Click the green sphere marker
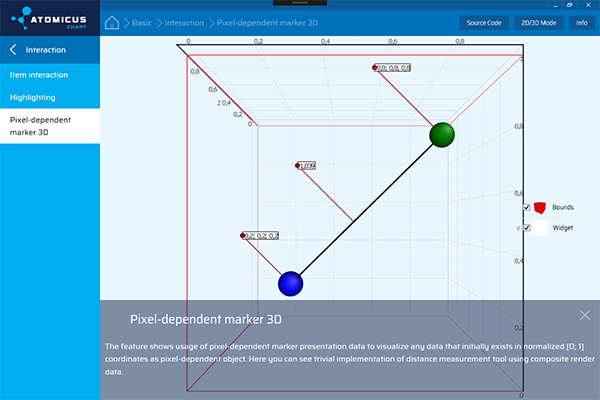 click(442, 134)
